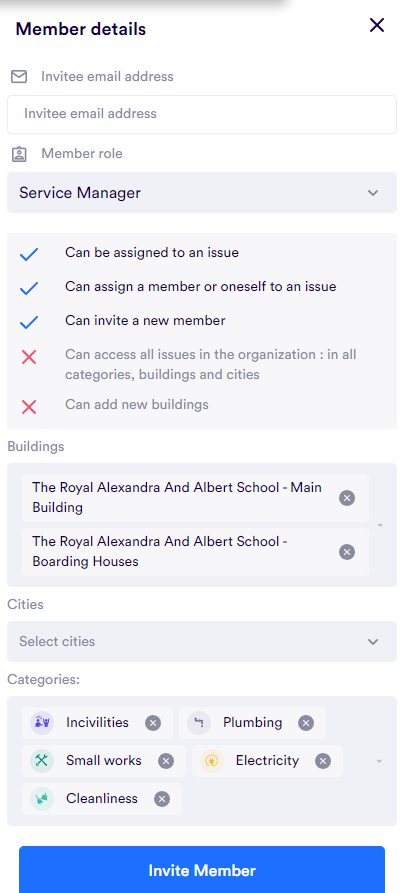The width and height of the screenshot is (406, 893).
Task: Click the Incivilities category icon
Action: coord(42,723)
